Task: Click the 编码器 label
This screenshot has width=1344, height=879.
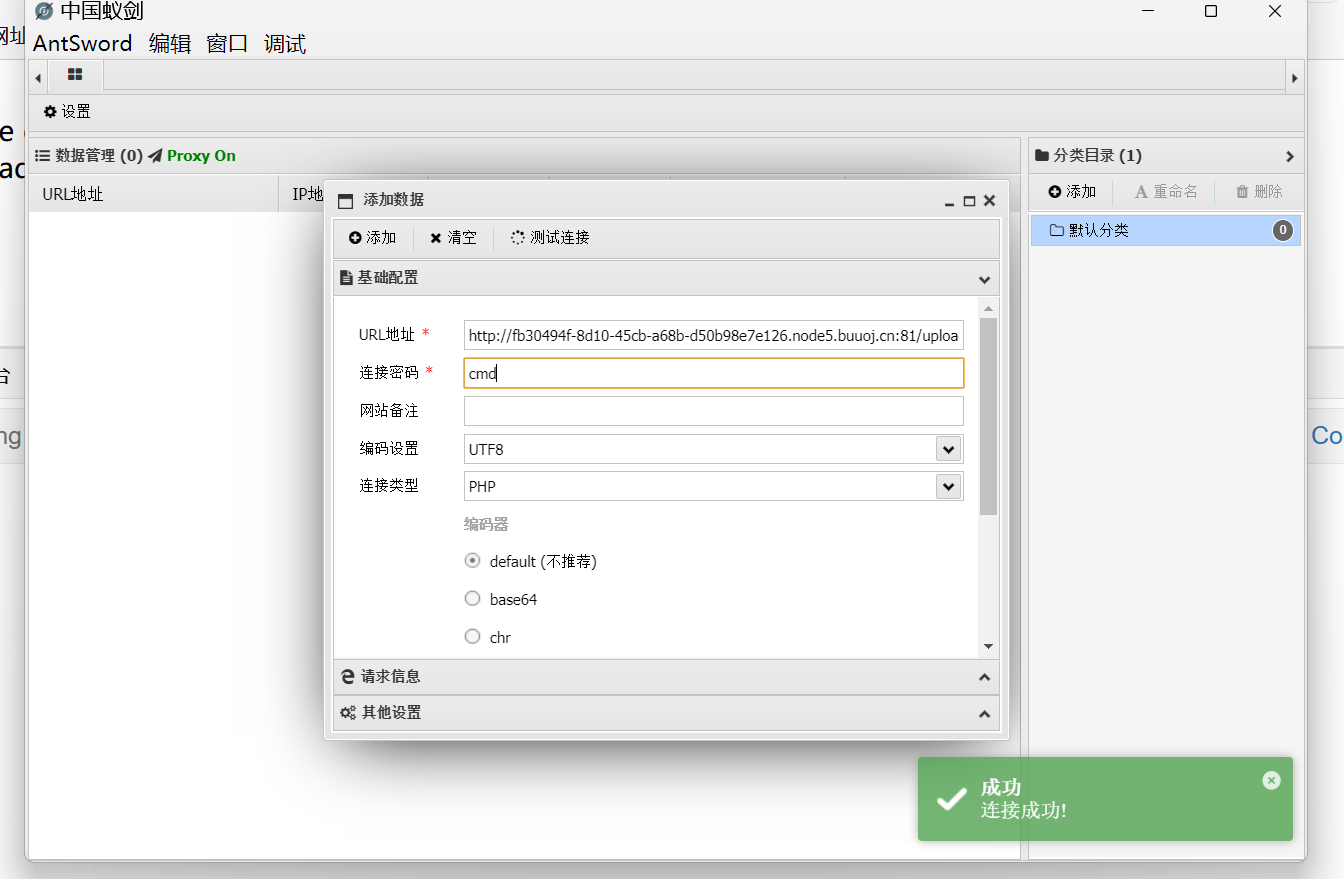Action: pos(486,524)
